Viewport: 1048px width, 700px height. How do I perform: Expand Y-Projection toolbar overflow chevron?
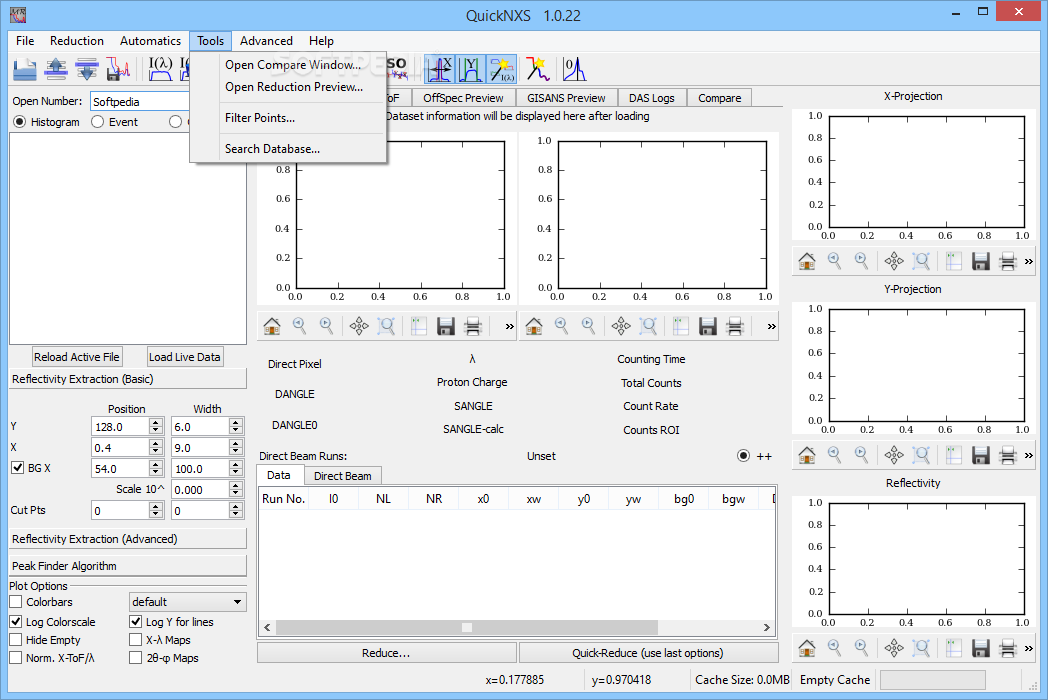(1029, 455)
